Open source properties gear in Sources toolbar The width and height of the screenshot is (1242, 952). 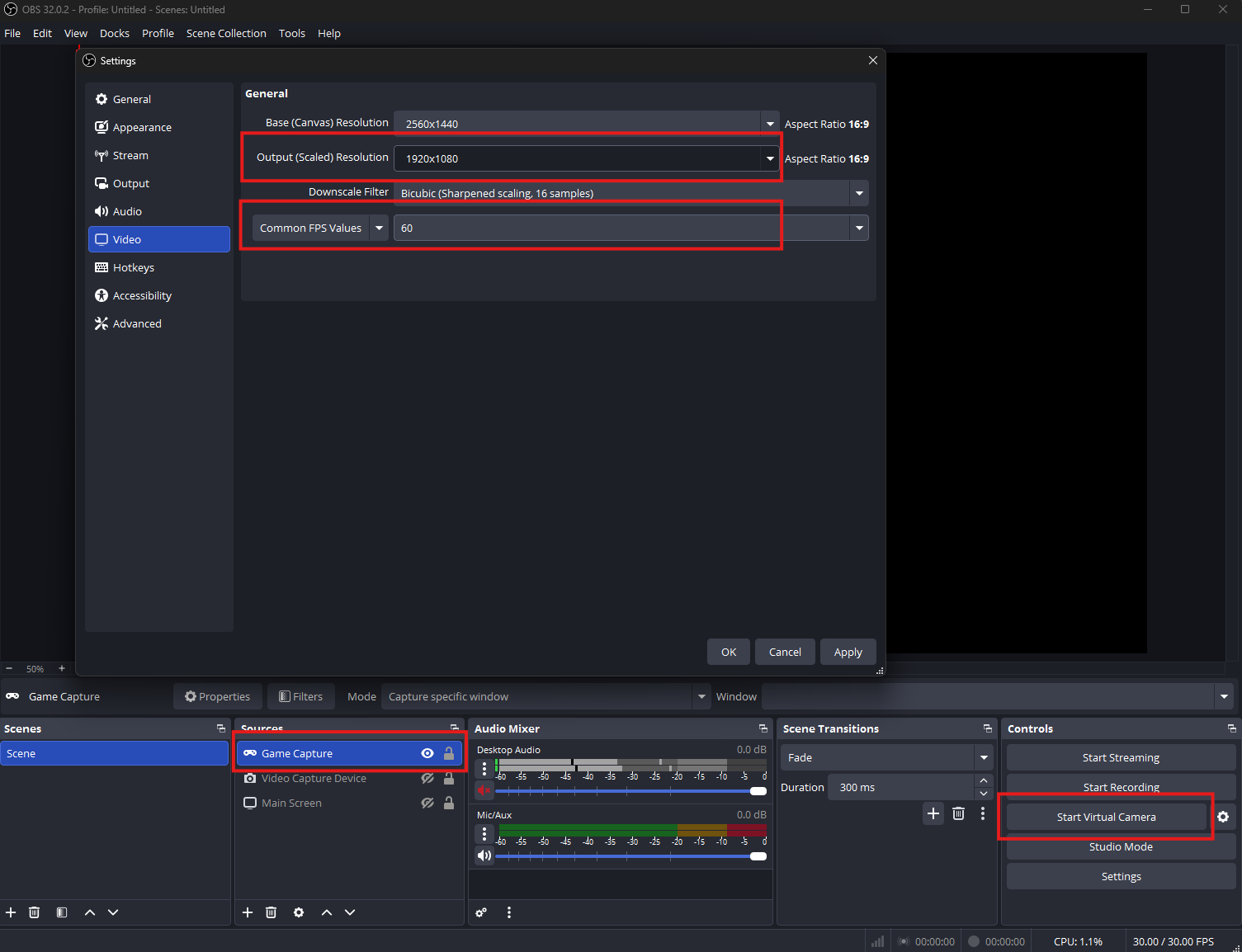click(299, 912)
